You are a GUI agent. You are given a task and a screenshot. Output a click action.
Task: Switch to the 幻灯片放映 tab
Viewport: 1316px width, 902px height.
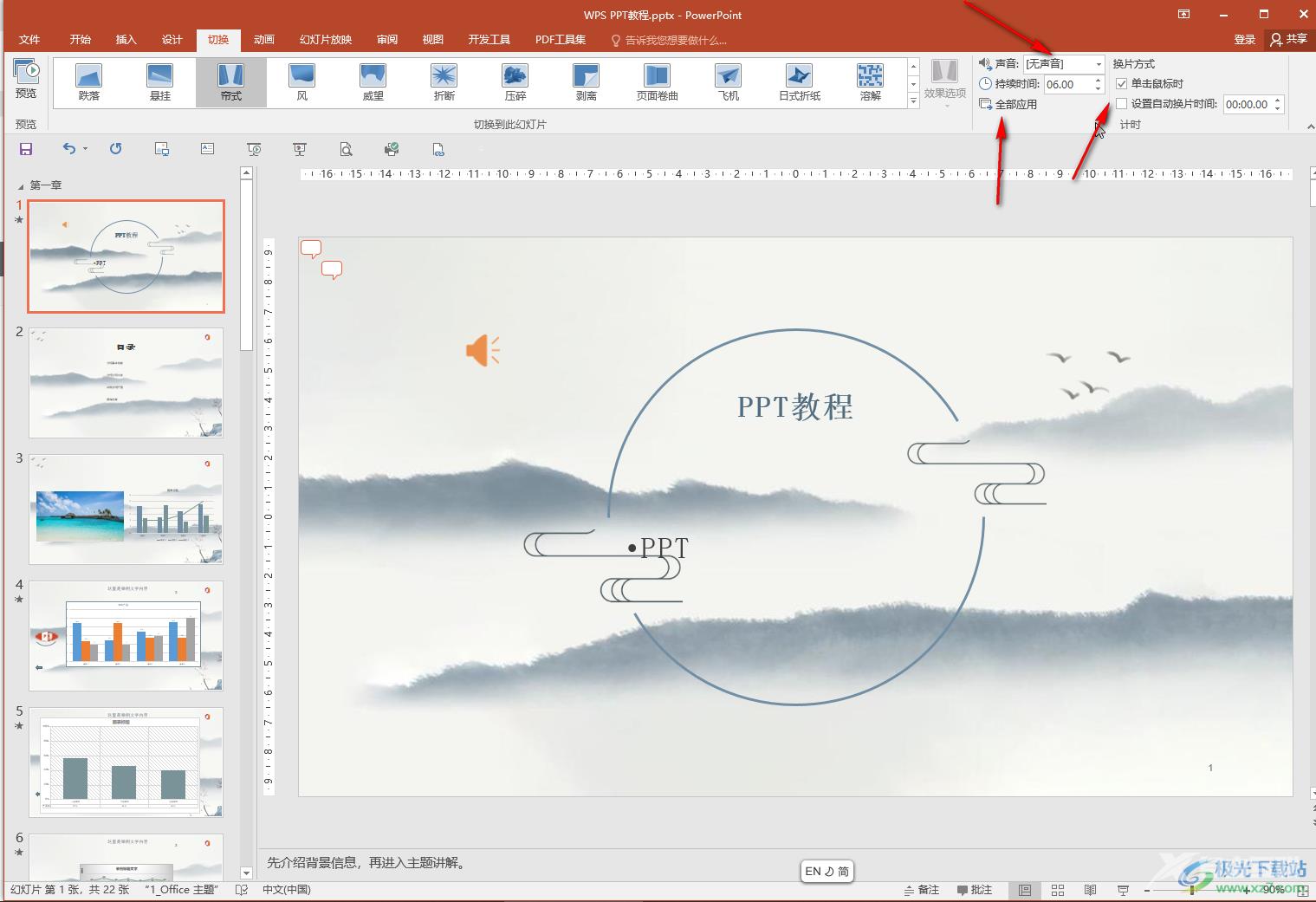click(326, 40)
